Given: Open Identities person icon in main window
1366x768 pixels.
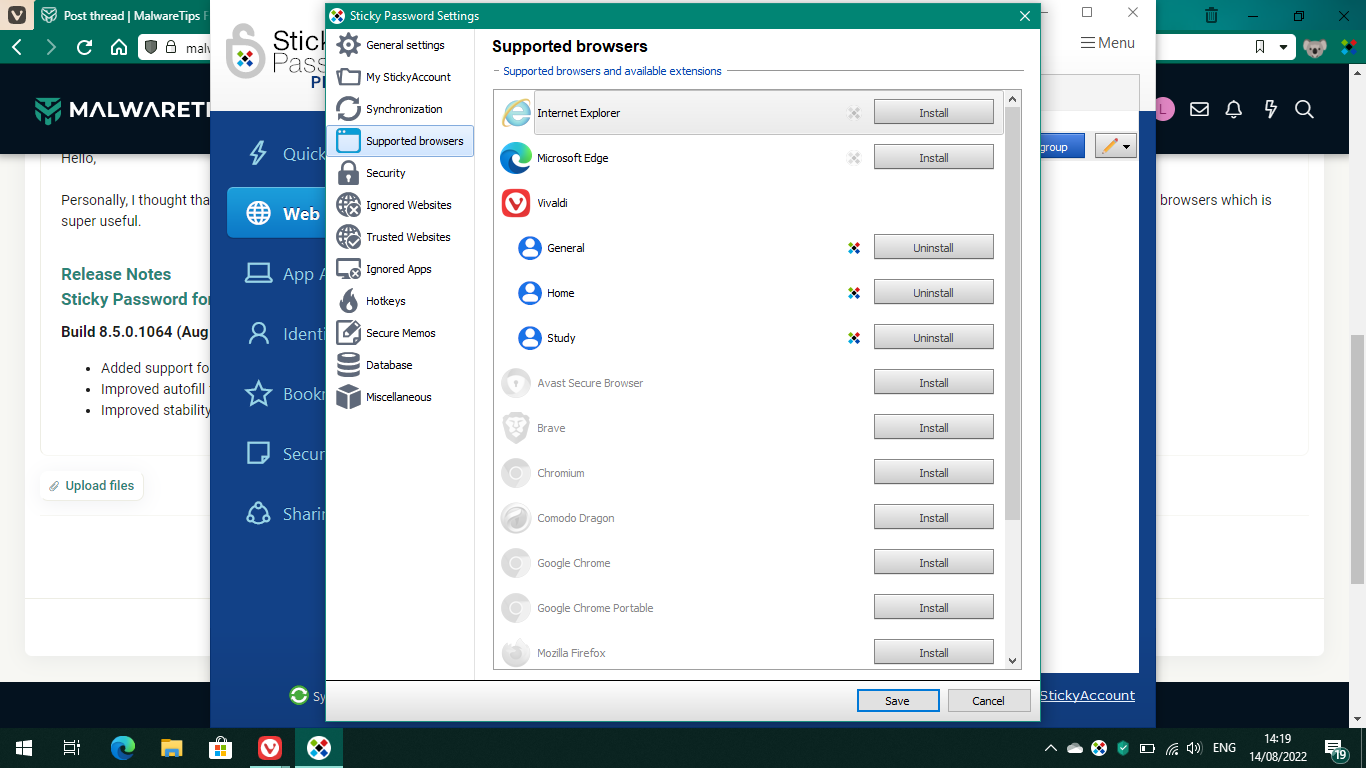Looking at the screenshot, I should pos(258,333).
